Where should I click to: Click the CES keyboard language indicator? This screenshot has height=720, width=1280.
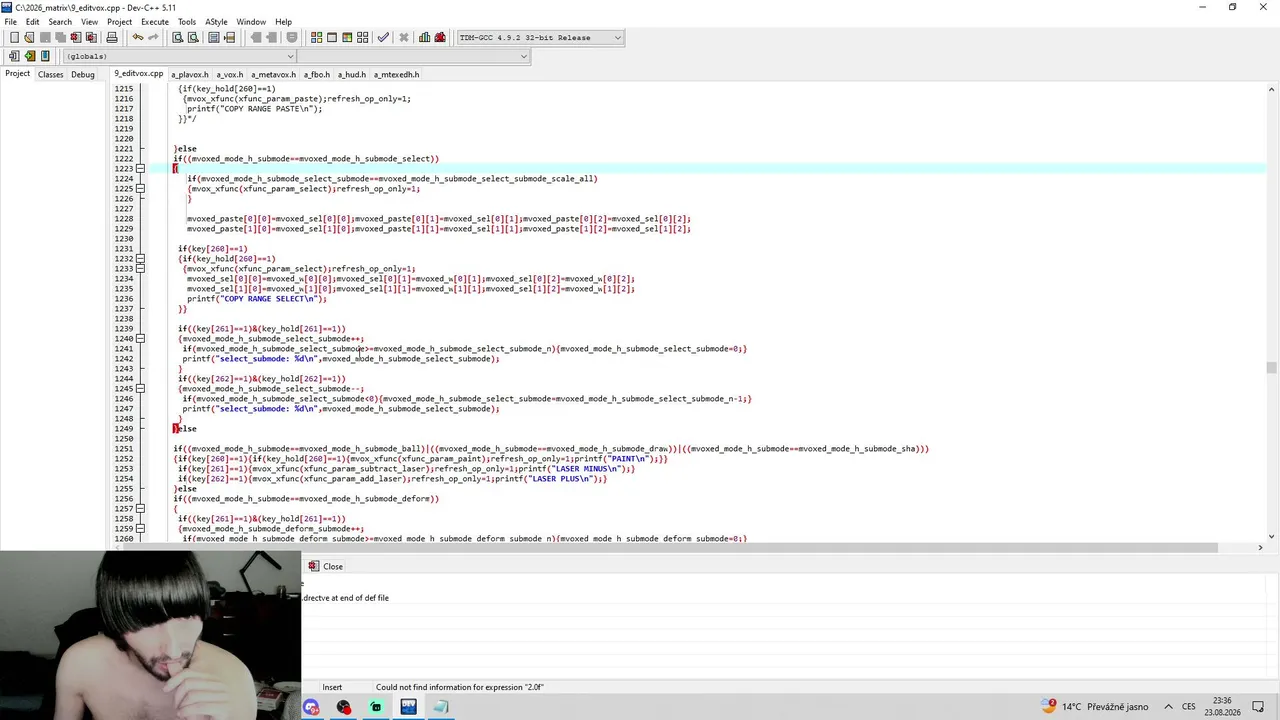pos(1189,707)
